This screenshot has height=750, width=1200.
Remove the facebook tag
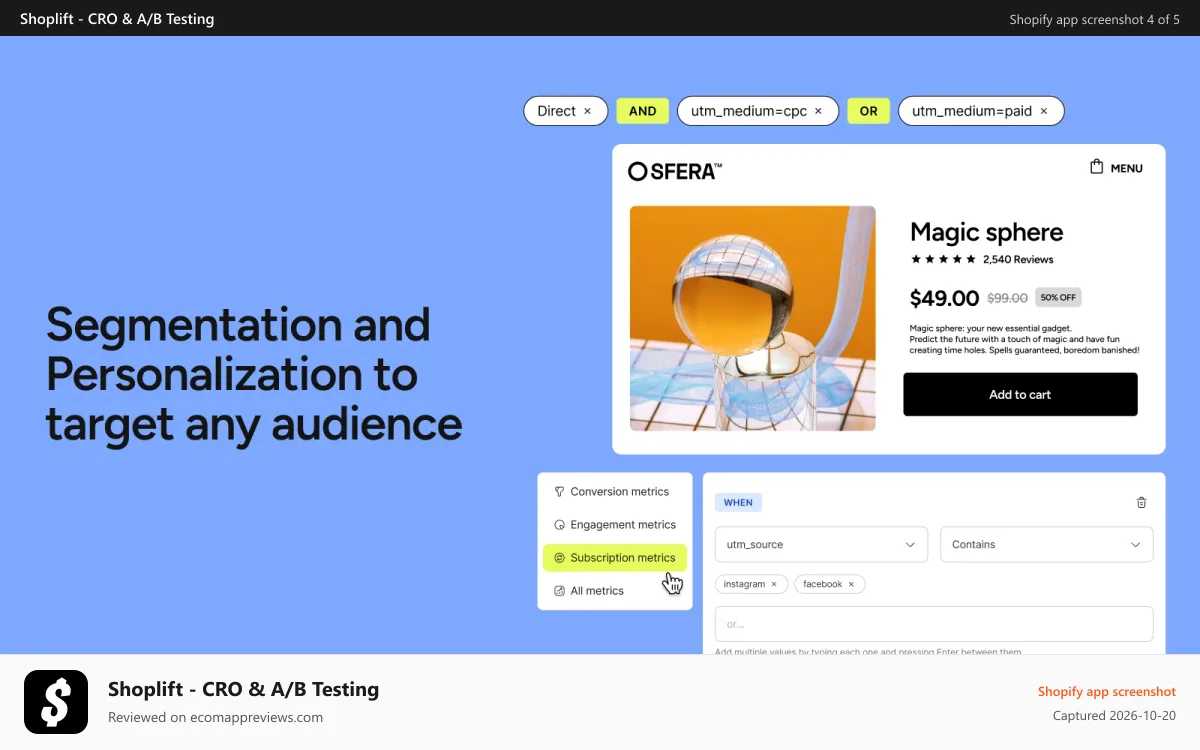(x=851, y=584)
